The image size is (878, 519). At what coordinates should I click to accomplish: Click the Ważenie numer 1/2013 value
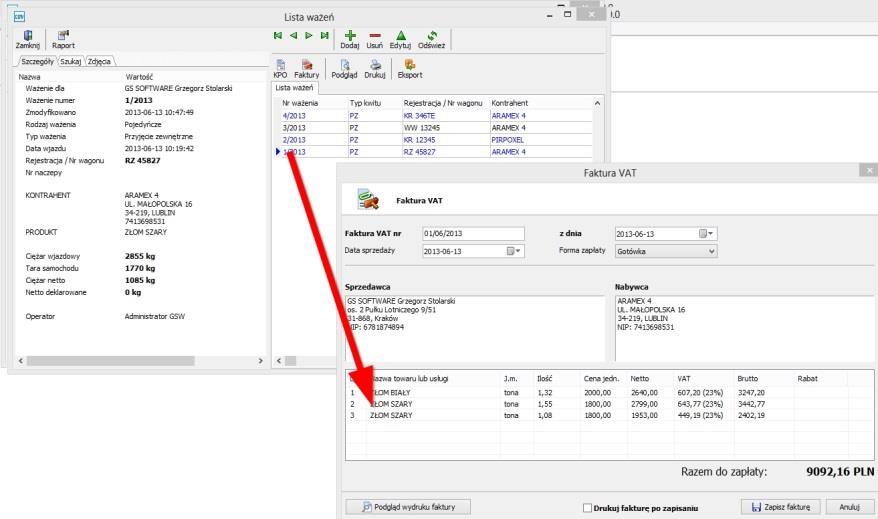(138, 100)
